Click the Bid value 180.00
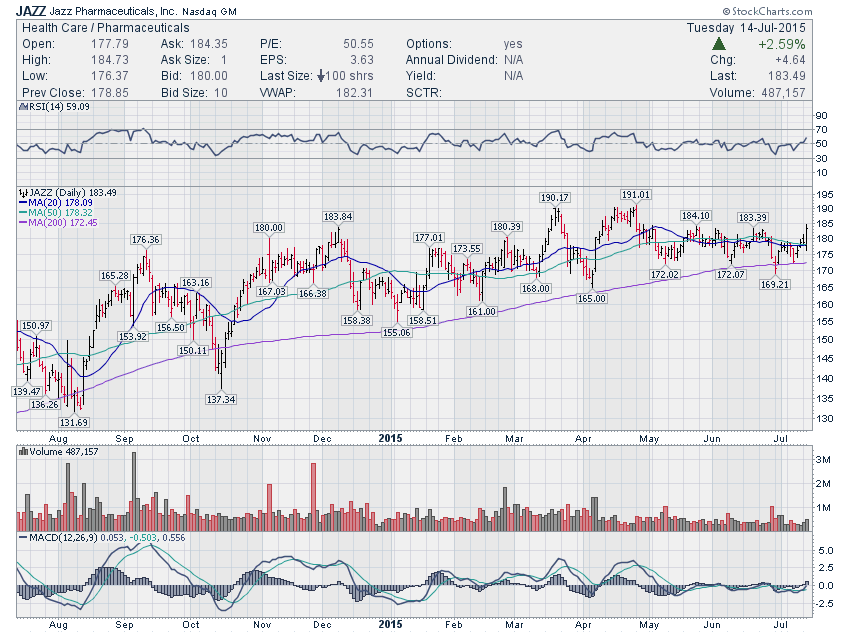 pos(209,76)
